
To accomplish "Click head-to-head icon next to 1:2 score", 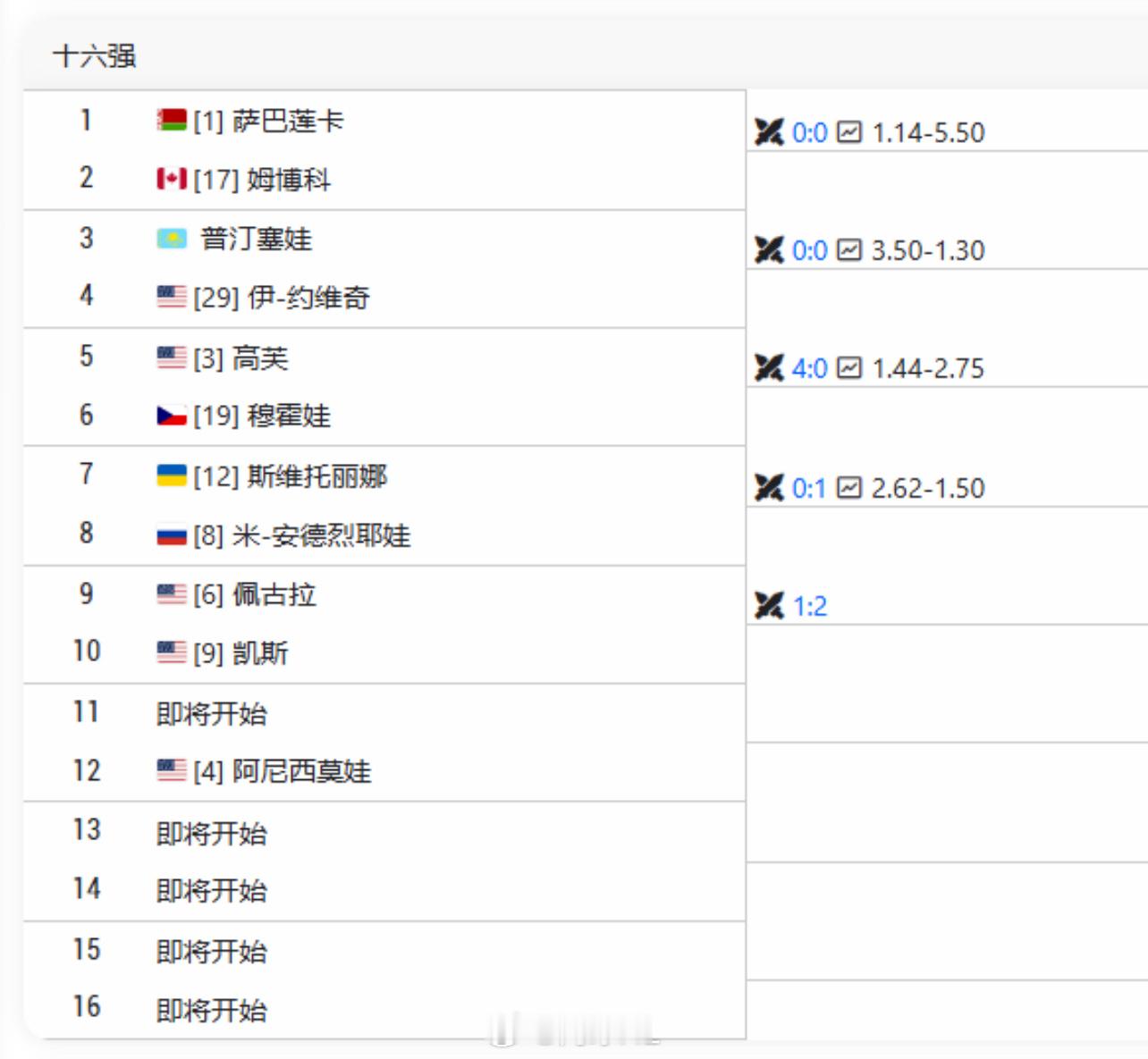I will [768, 606].
